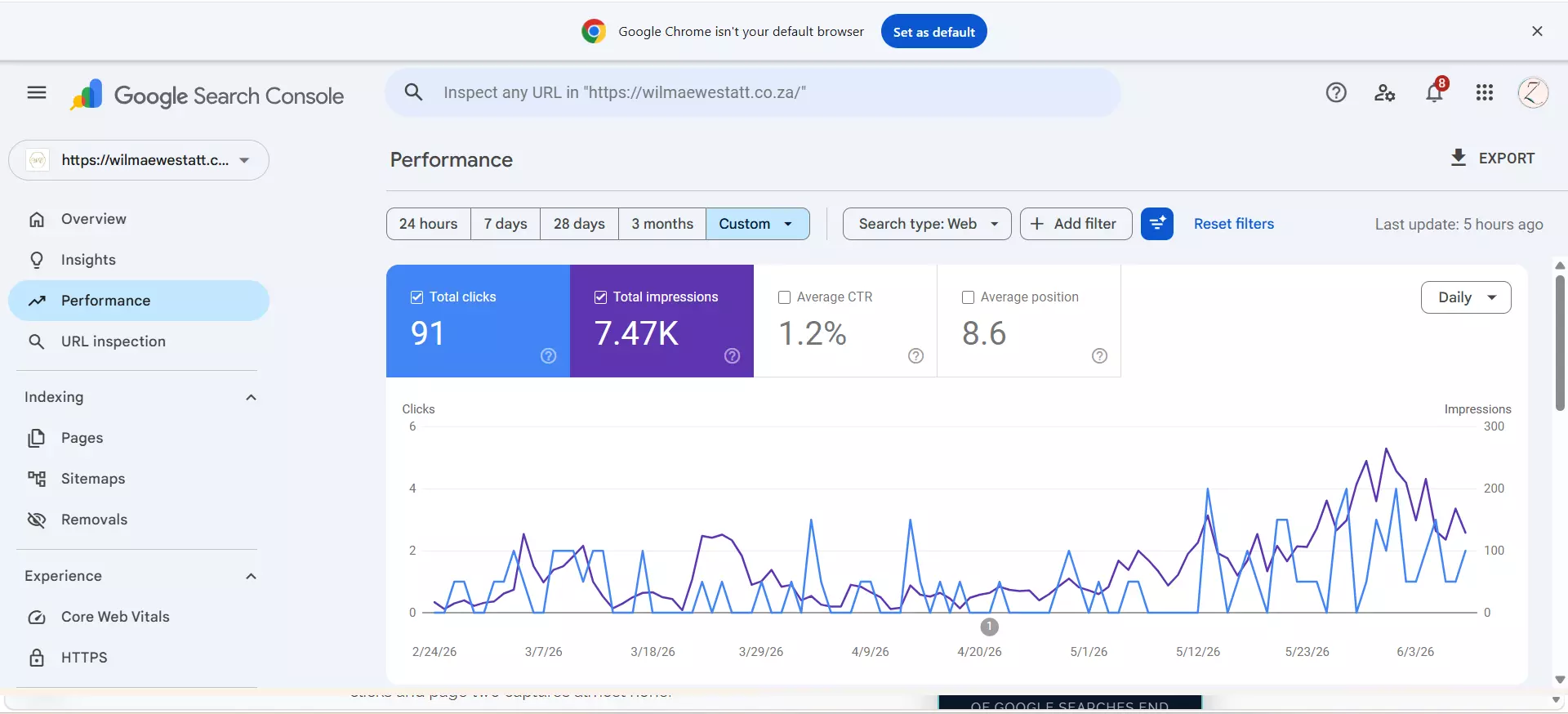Click the chart annotation marker 1
The width and height of the screenshot is (1568, 714).
click(989, 627)
